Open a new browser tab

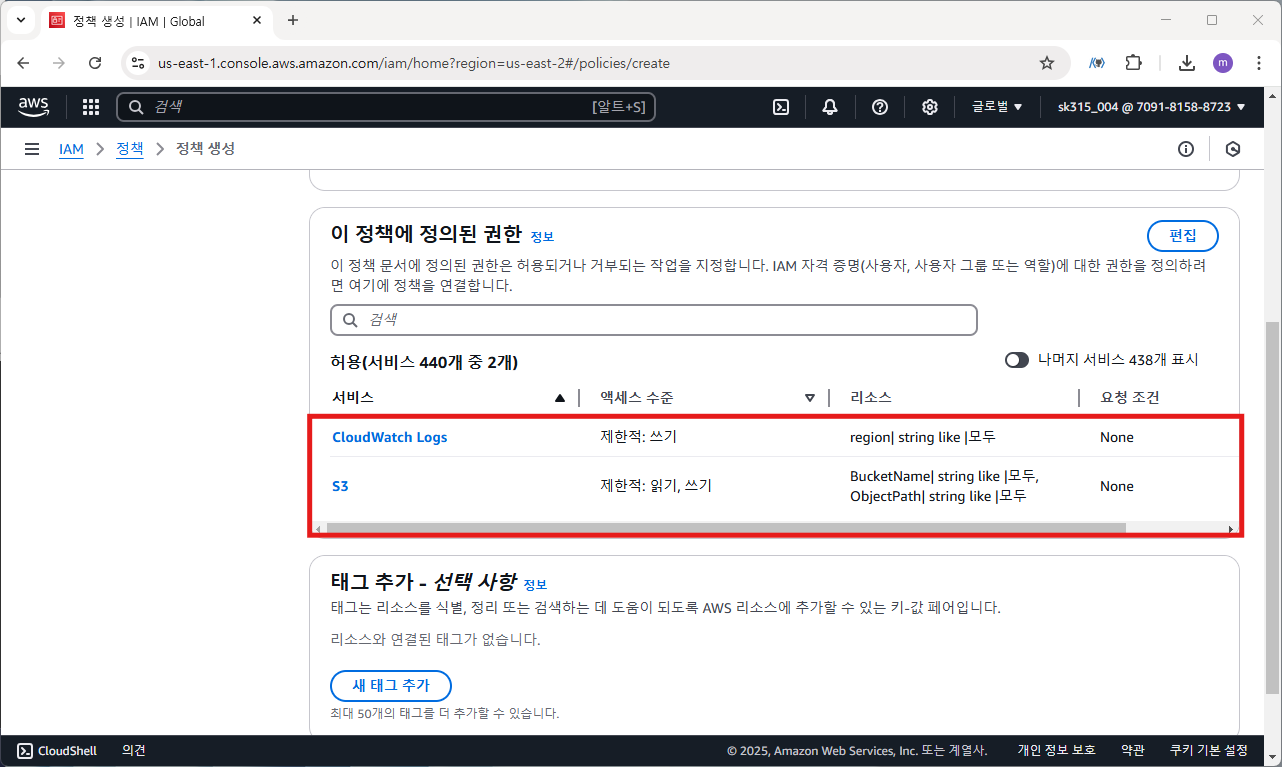click(293, 20)
